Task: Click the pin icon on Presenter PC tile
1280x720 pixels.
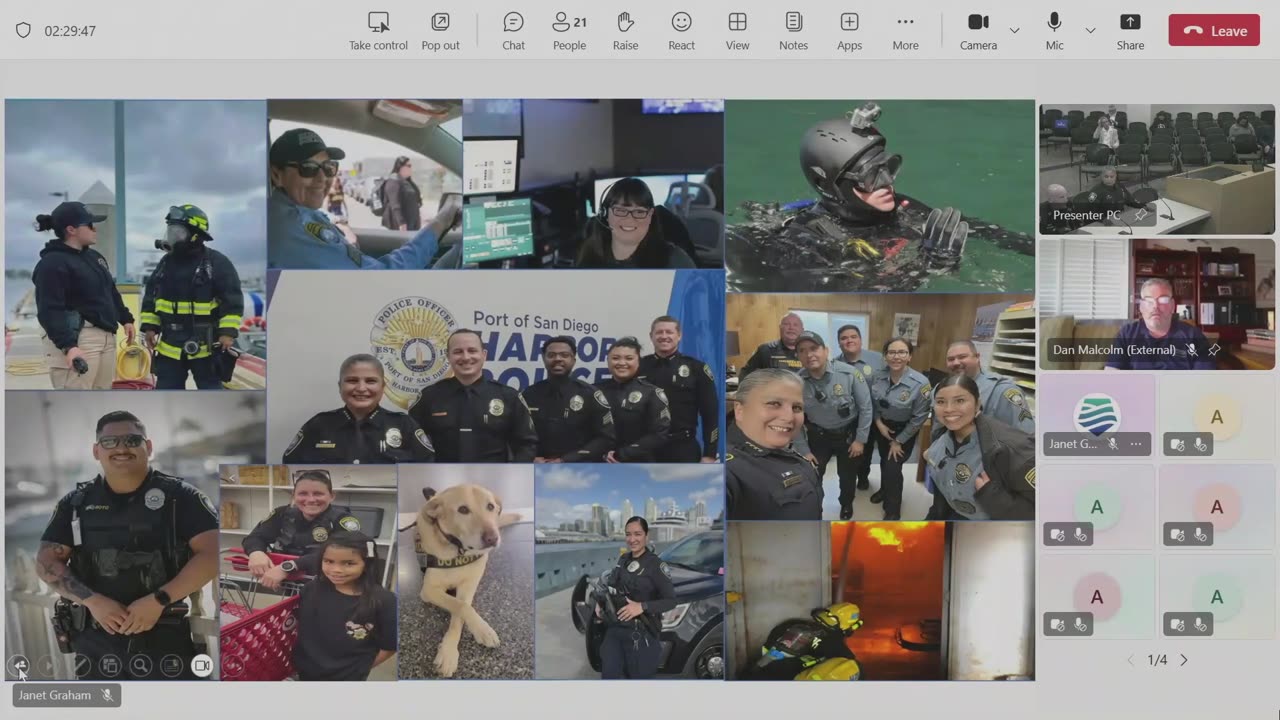Action: click(x=1140, y=215)
